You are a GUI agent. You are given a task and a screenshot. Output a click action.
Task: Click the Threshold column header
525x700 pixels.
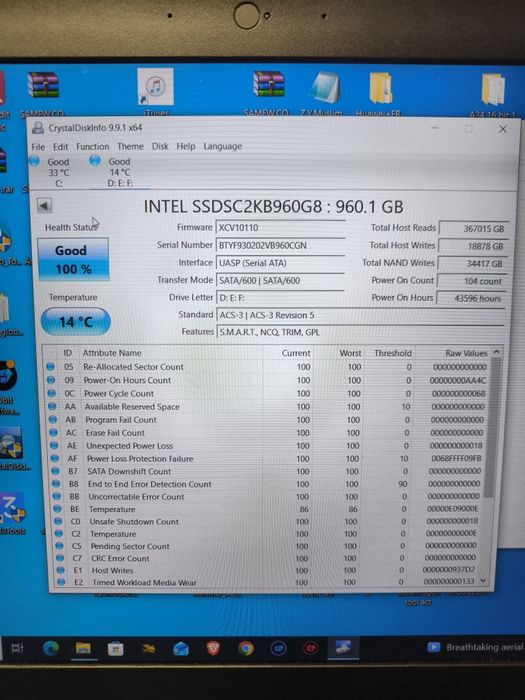coord(393,353)
